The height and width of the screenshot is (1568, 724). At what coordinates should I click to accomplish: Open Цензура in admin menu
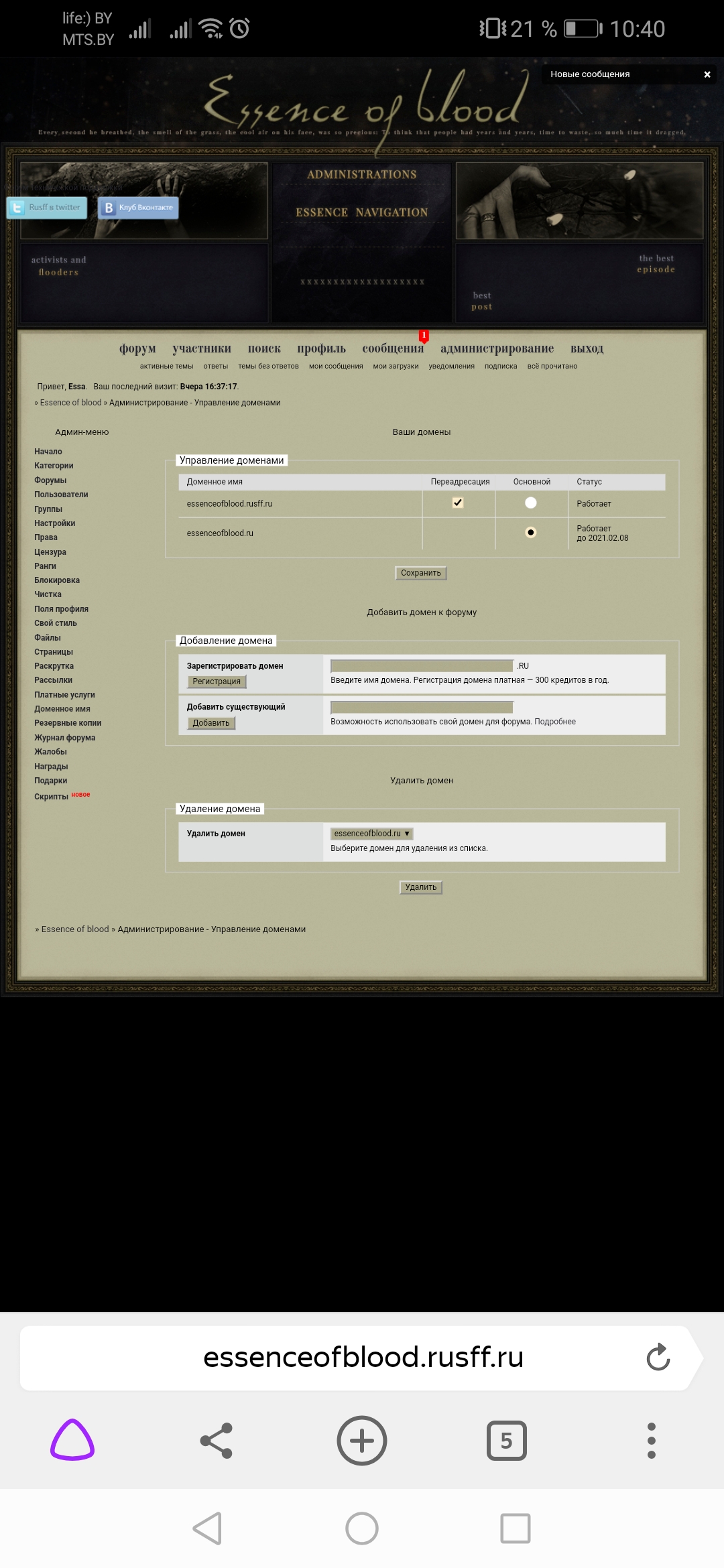[50, 552]
